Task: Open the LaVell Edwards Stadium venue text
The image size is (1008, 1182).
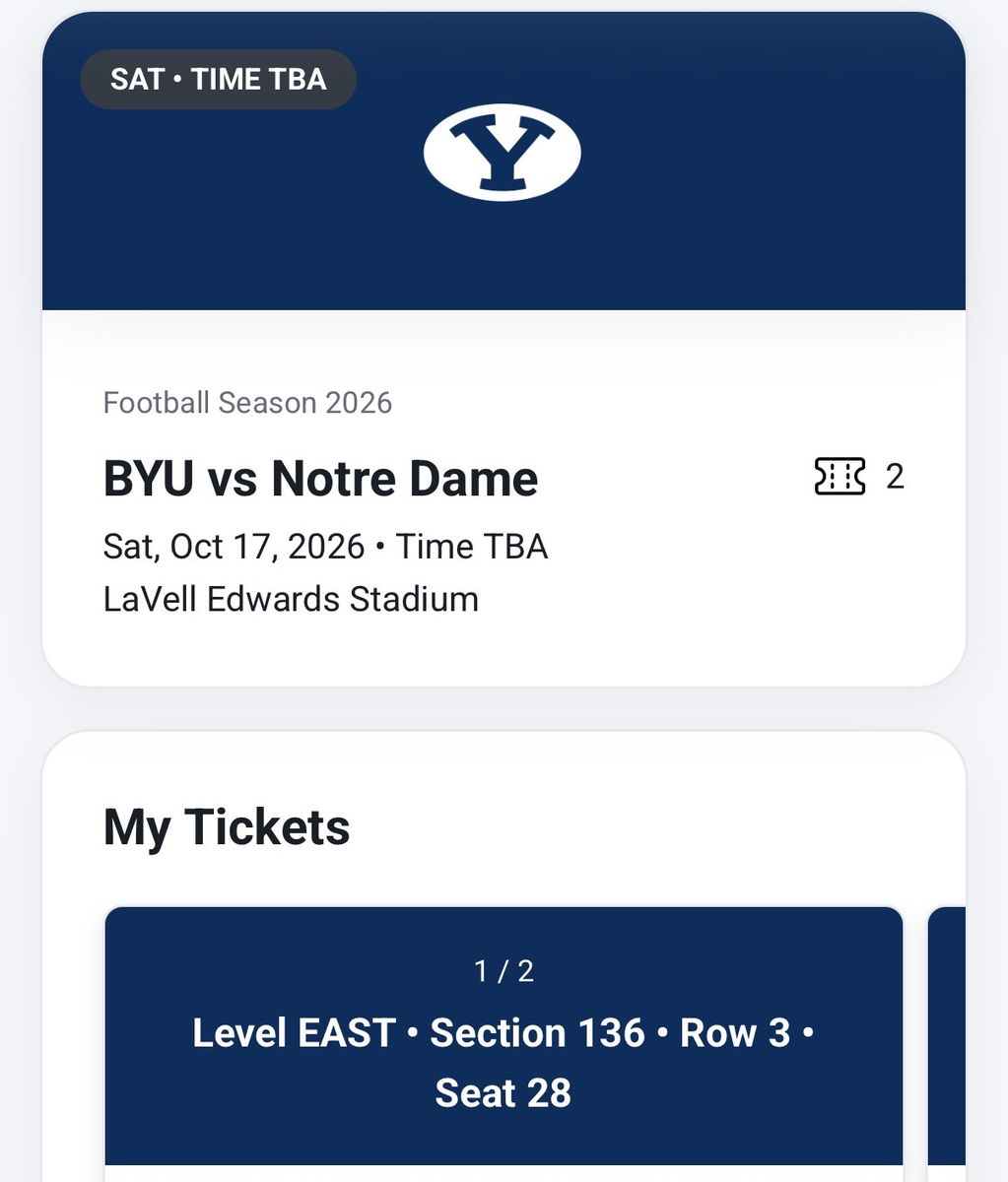Action: tap(291, 599)
